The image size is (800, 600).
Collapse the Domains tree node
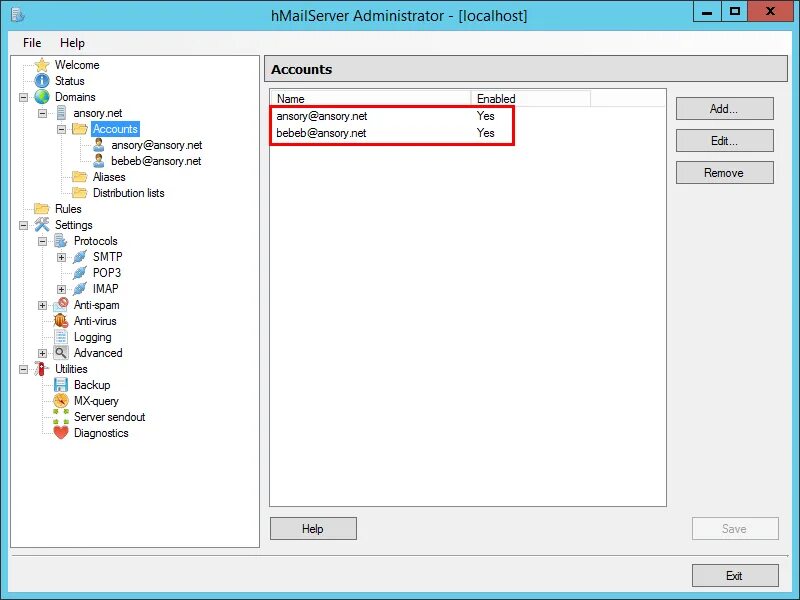click(23, 97)
